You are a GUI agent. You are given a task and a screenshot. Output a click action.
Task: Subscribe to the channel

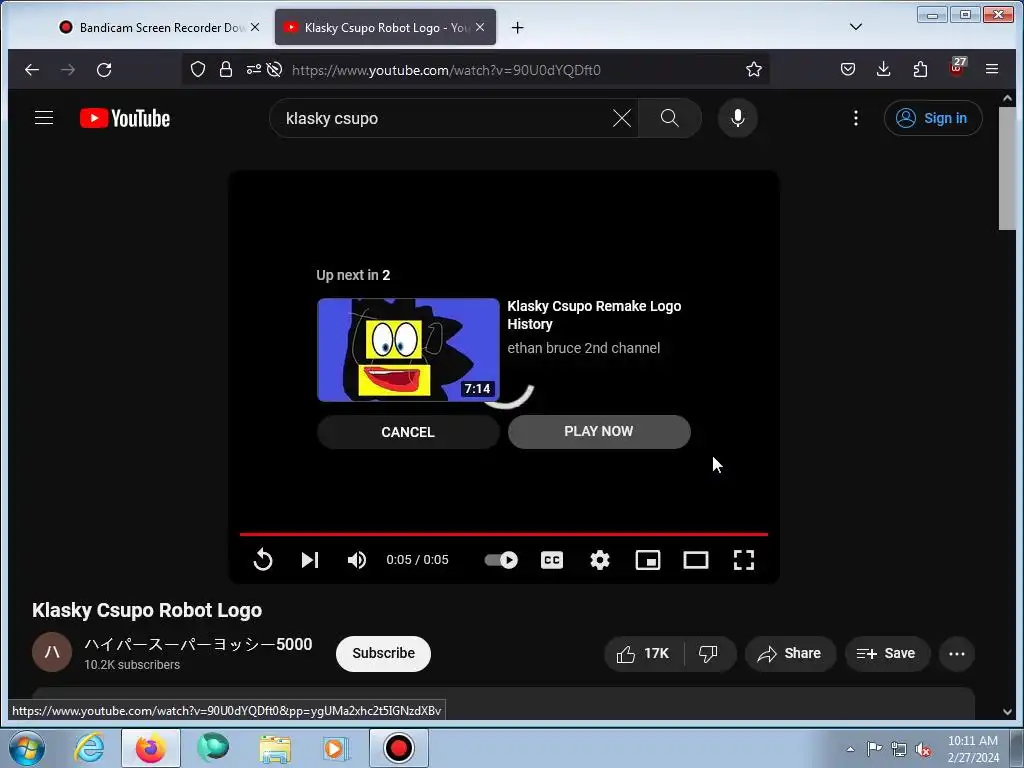(383, 654)
